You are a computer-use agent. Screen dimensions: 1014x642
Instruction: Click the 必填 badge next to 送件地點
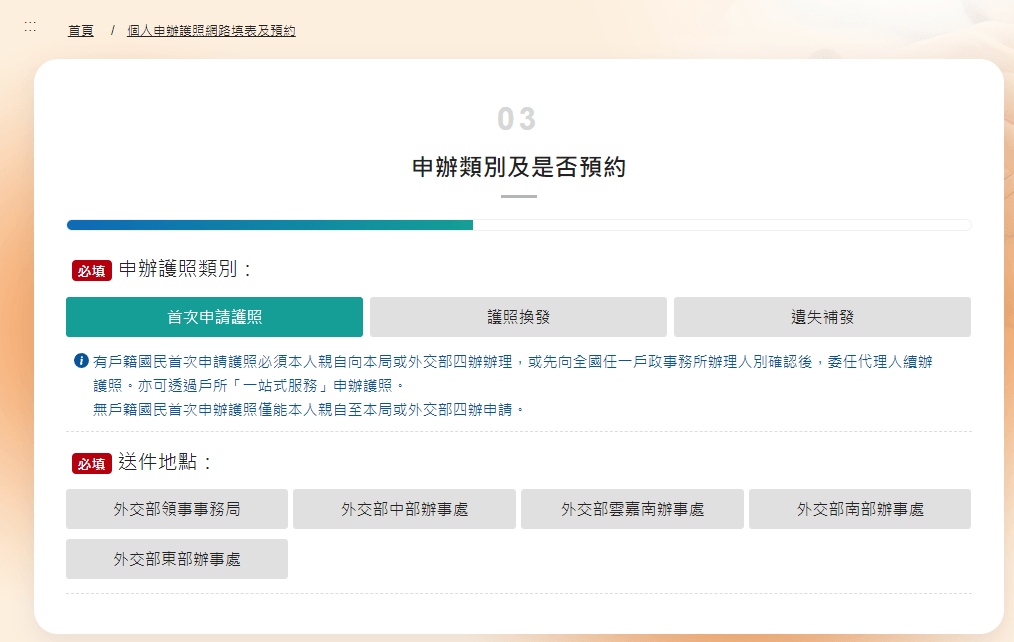coord(92,464)
